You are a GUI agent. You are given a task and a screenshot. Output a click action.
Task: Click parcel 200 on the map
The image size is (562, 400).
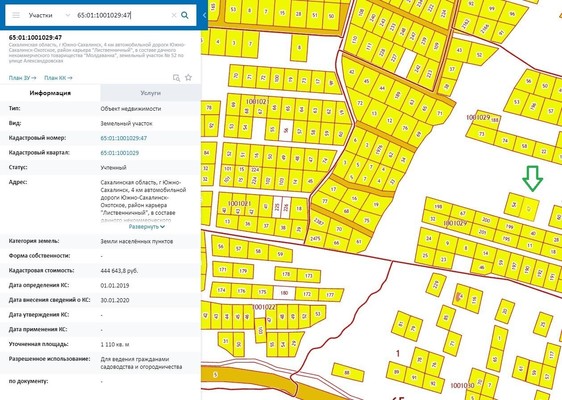(x=486, y=220)
